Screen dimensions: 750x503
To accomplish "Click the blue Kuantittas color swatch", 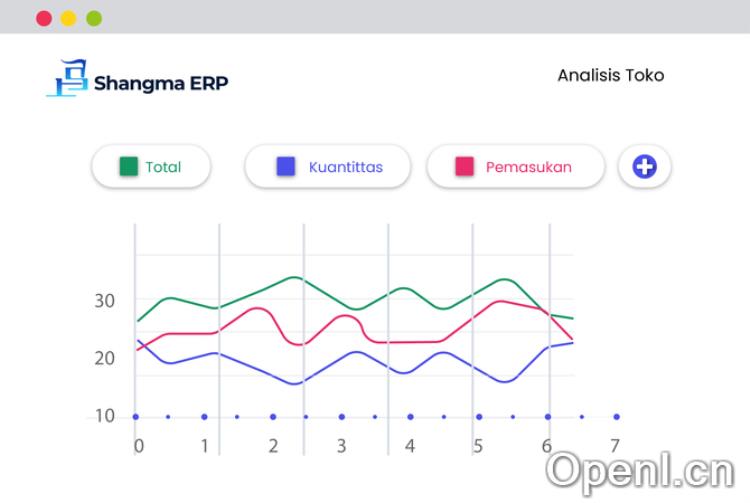I will [286, 167].
